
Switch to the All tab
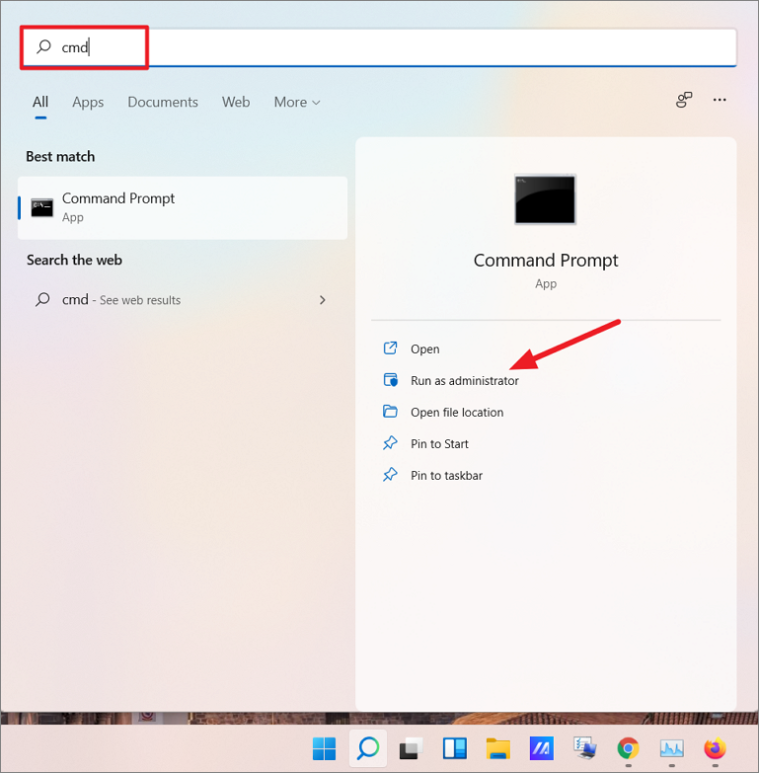pos(40,102)
